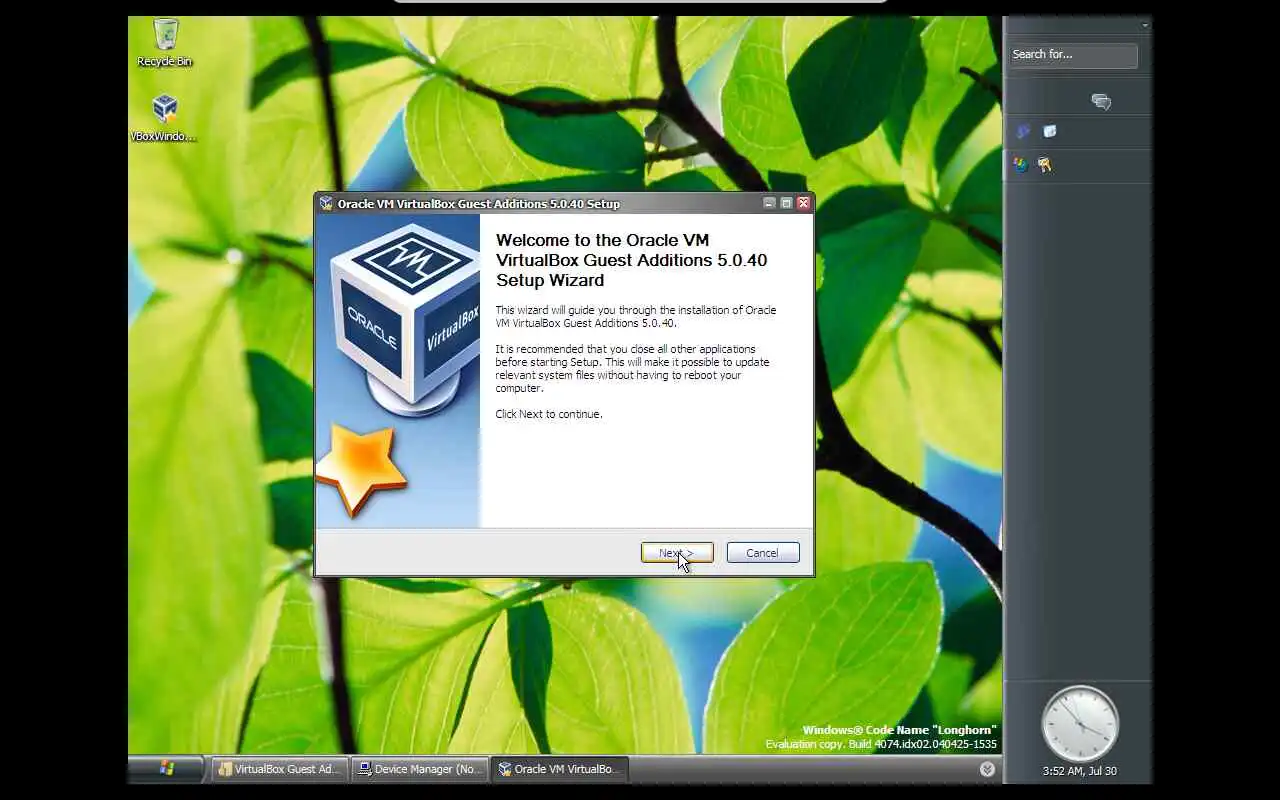This screenshot has width=1280, height=800.
Task: Click the white cube sidebar icon
Action: (1049, 131)
